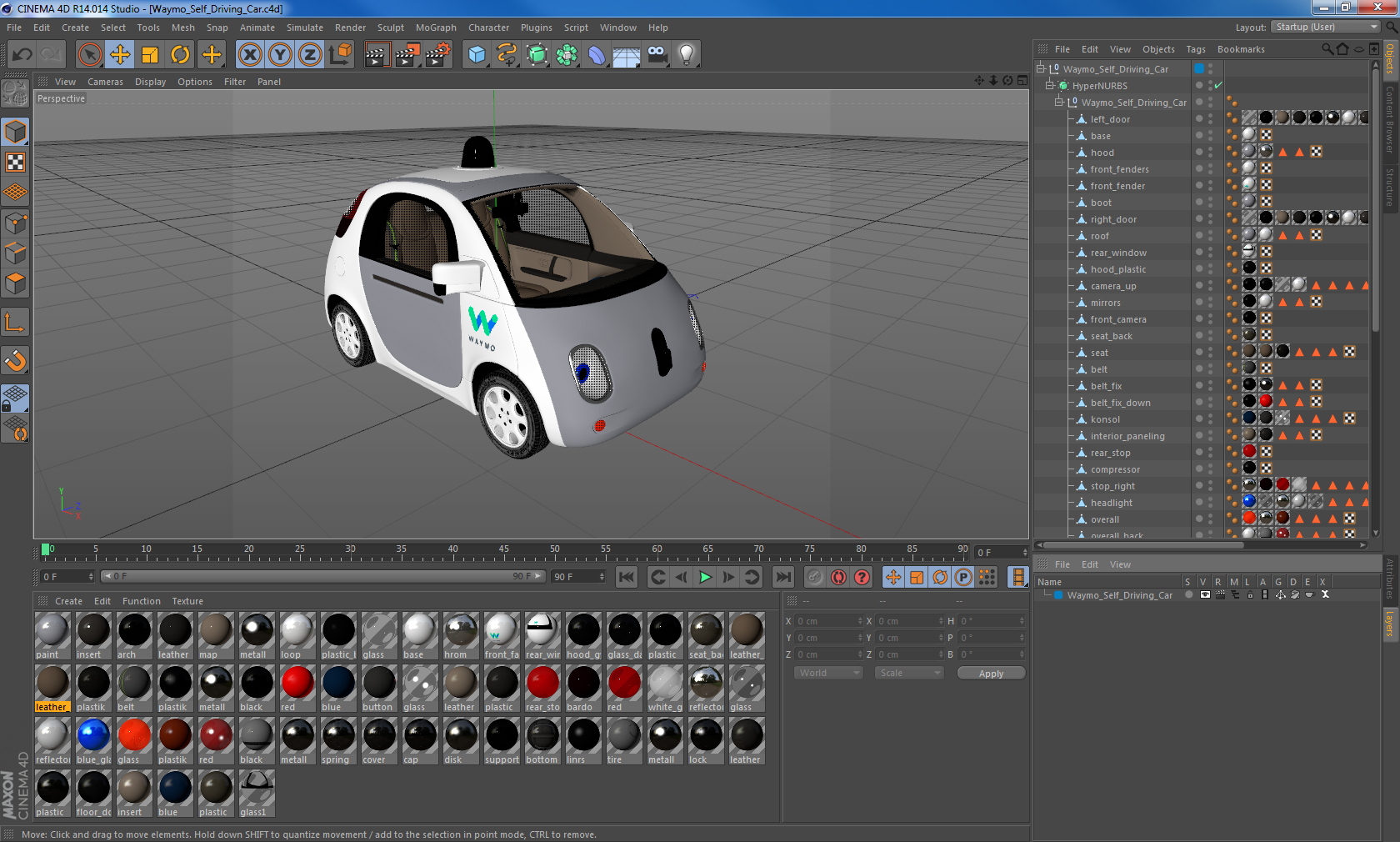
Task: Activate the Rotate tool
Action: click(180, 55)
